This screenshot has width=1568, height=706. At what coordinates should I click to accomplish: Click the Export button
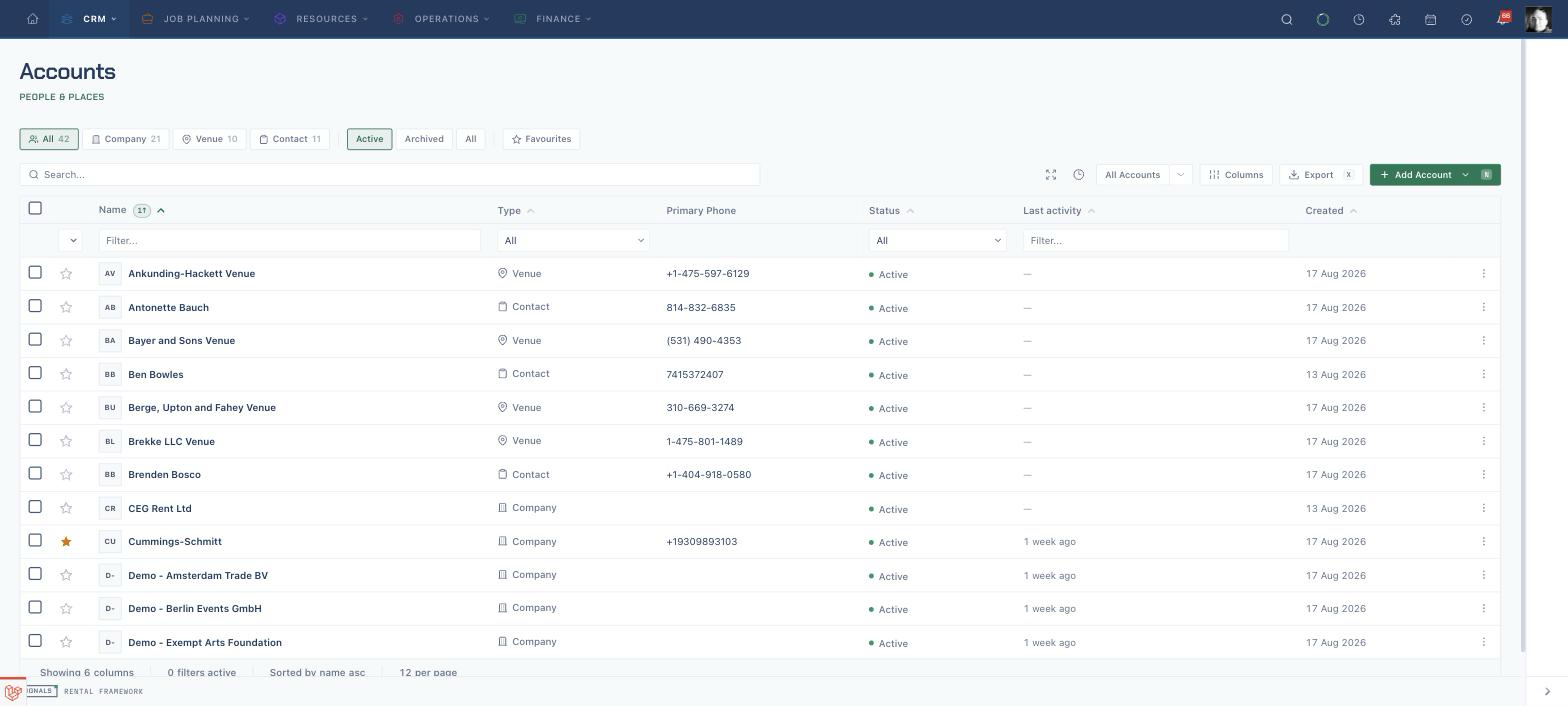pyautogui.click(x=1320, y=175)
